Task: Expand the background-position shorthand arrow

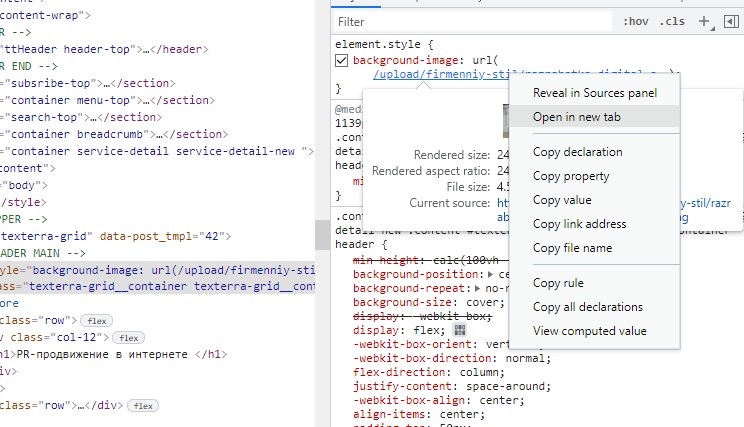Action: pos(492,273)
